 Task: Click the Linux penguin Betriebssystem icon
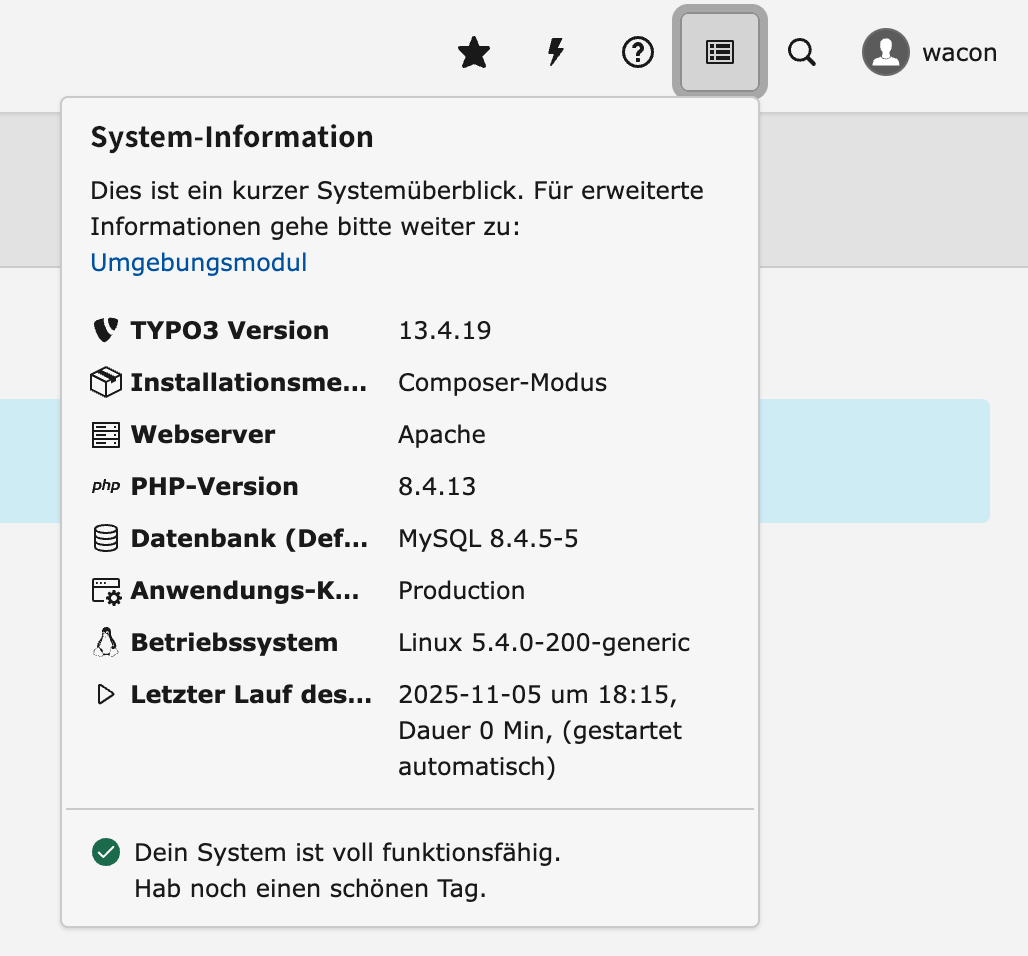[x=105, y=643]
